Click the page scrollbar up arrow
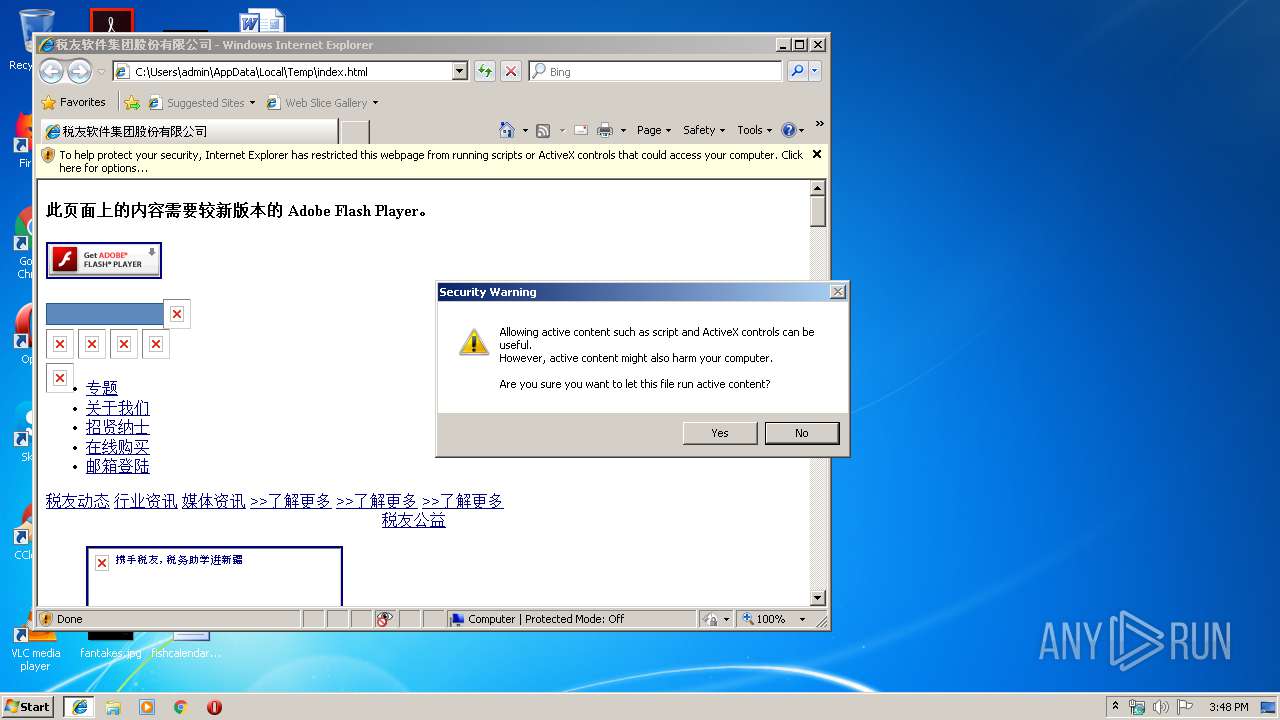Viewport: 1280px width, 720px height. [818, 188]
